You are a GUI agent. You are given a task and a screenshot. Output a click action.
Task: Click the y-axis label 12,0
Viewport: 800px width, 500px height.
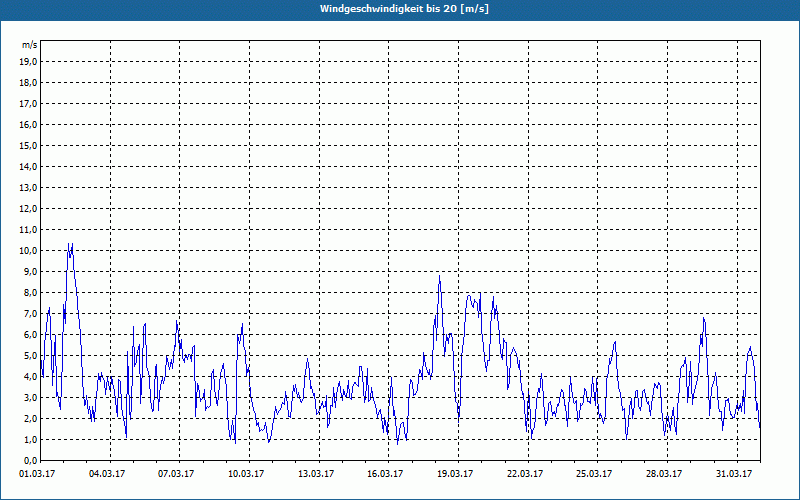pos(28,209)
